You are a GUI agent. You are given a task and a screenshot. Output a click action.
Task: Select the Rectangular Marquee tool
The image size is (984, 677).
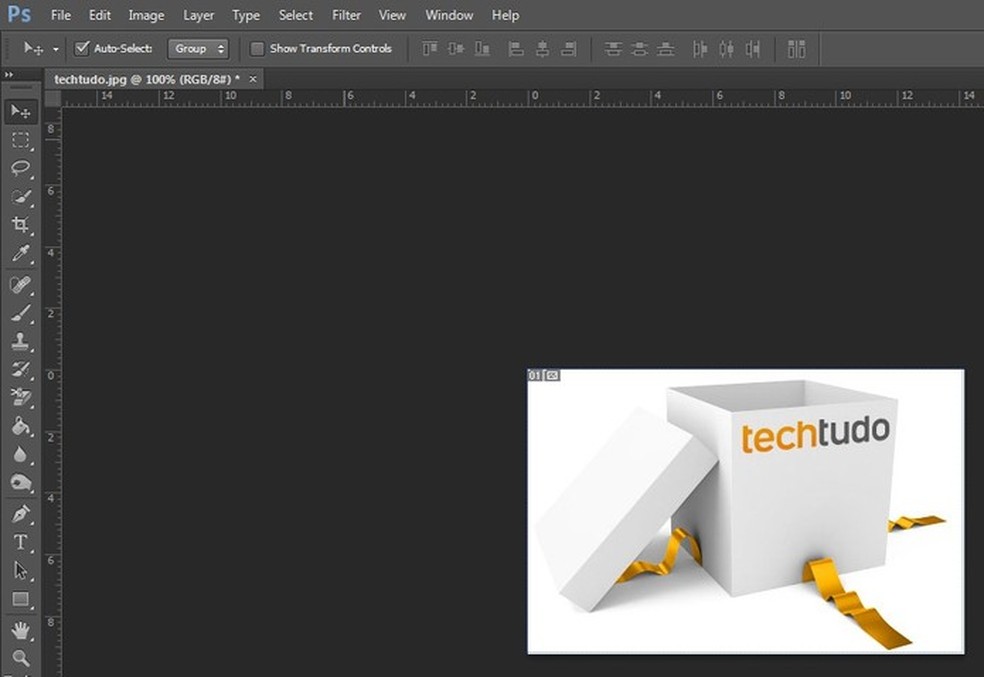[x=20, y=140]
